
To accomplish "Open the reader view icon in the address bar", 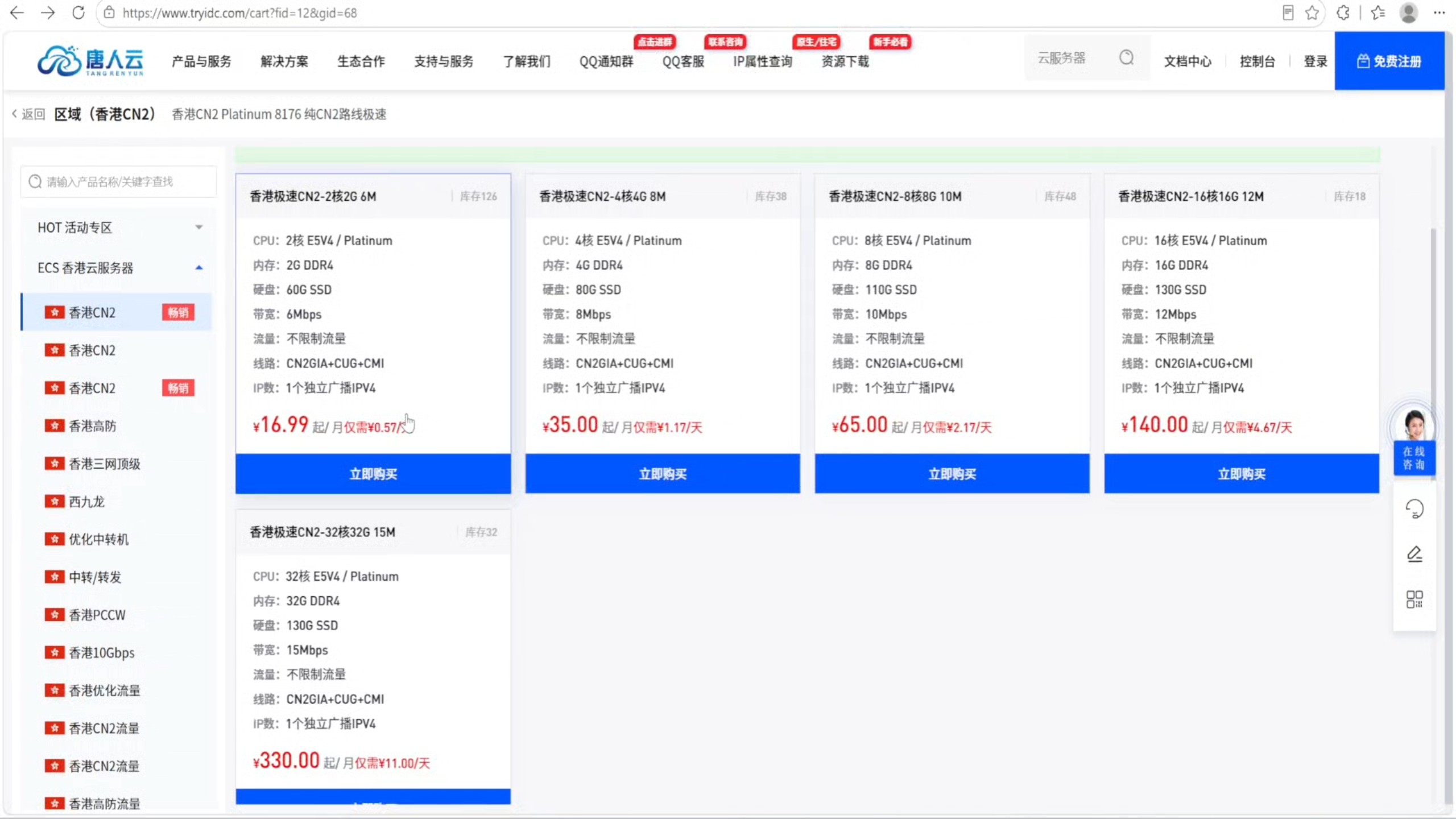I will click(x=1288, y=13).
